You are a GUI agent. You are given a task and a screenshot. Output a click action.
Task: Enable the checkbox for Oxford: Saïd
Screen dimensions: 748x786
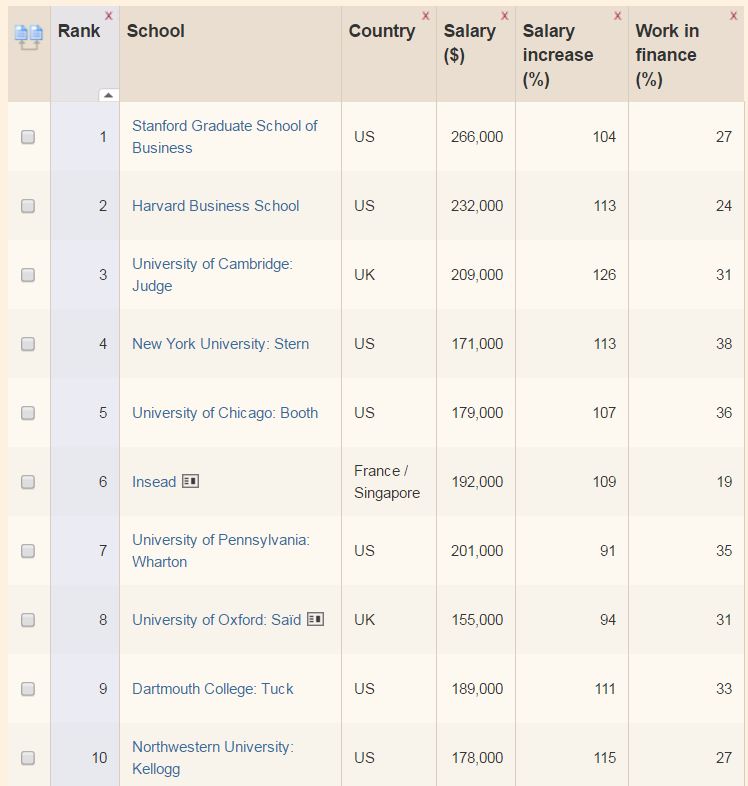28,620
